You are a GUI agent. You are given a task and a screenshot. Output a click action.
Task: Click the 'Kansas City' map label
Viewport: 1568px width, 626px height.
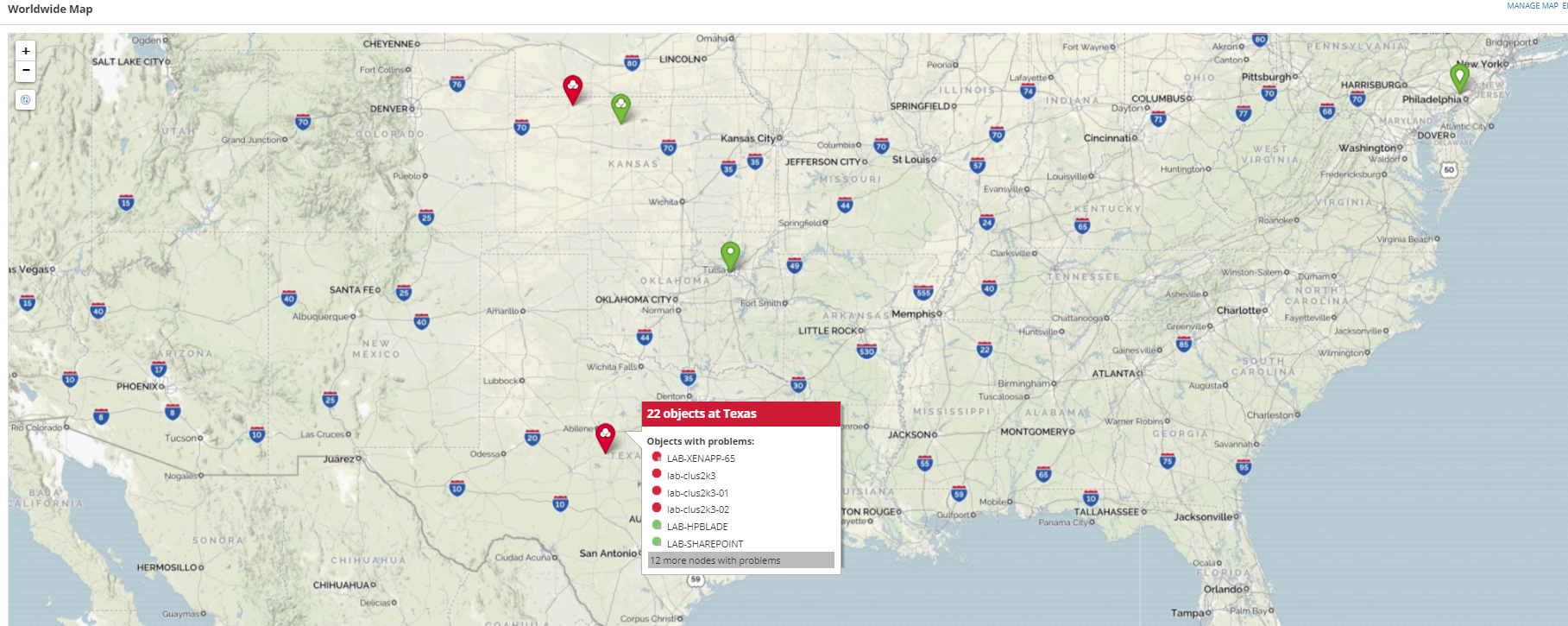point(748,138)
